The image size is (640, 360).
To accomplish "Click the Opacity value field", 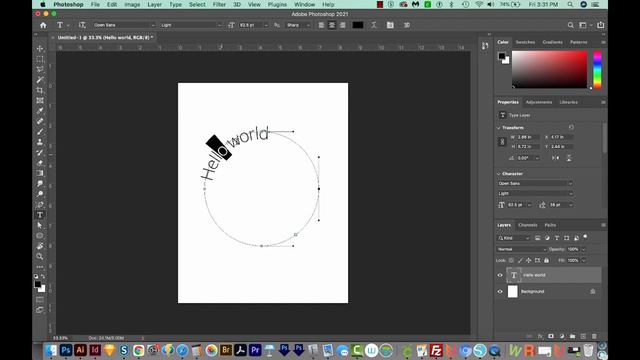I will coord(573,249).
